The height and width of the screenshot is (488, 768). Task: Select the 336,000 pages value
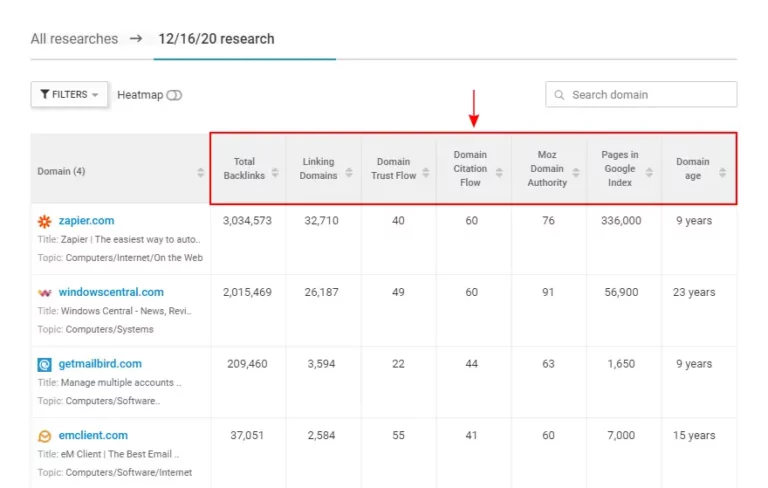[621, 220]
